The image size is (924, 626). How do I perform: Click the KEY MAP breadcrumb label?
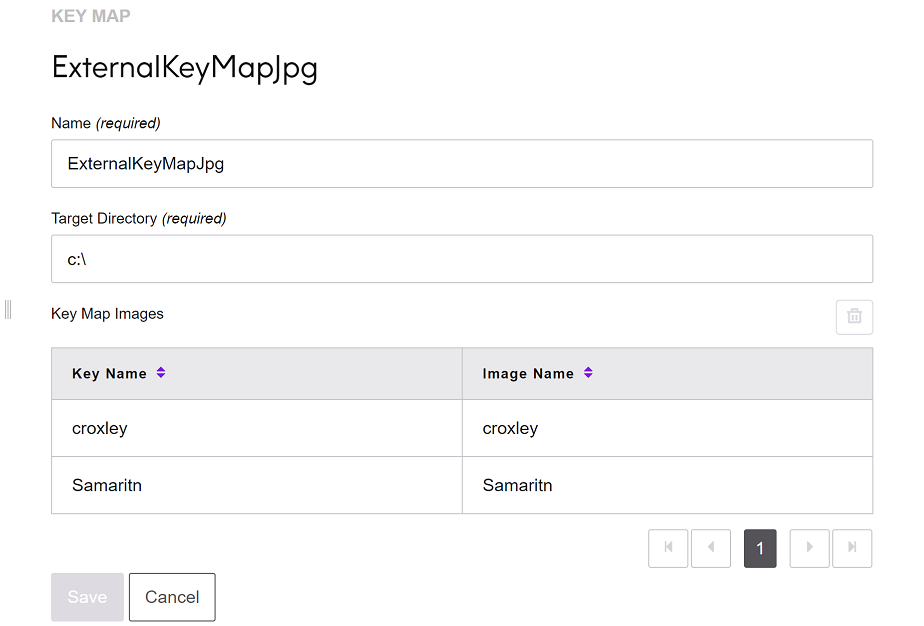click(x=90, y=16)
